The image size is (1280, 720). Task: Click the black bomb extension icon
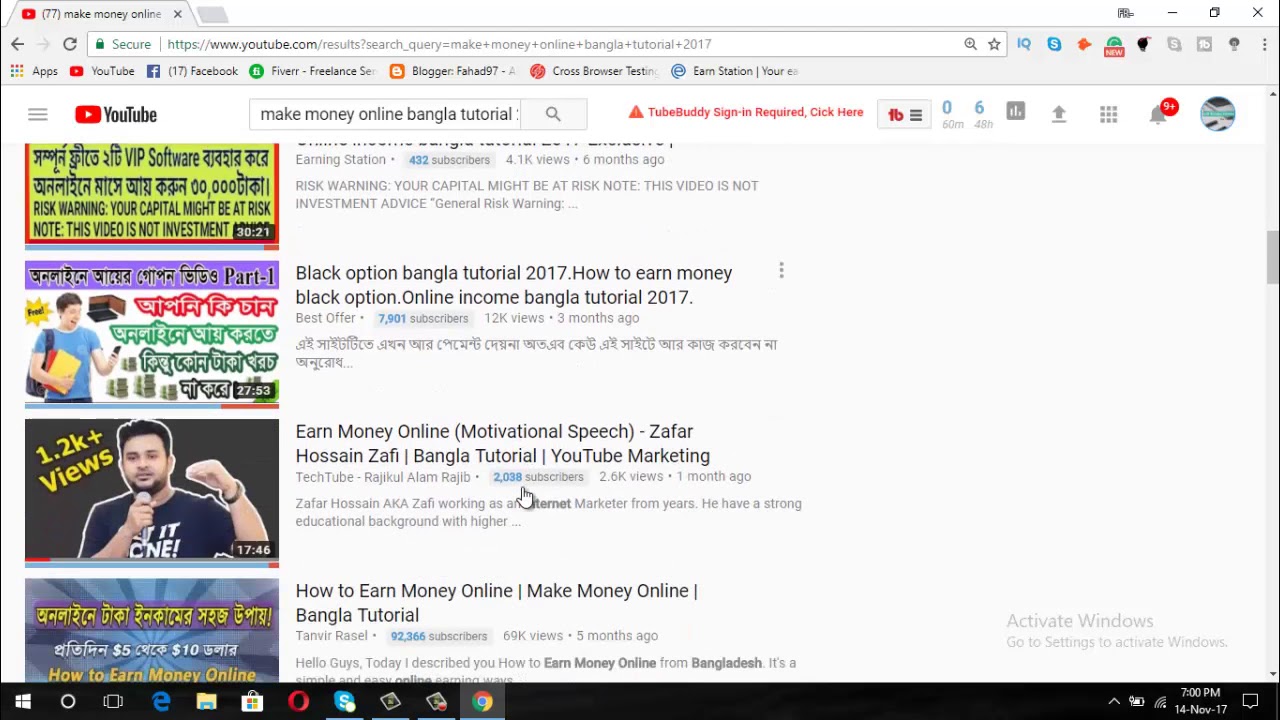[1144, 44]
